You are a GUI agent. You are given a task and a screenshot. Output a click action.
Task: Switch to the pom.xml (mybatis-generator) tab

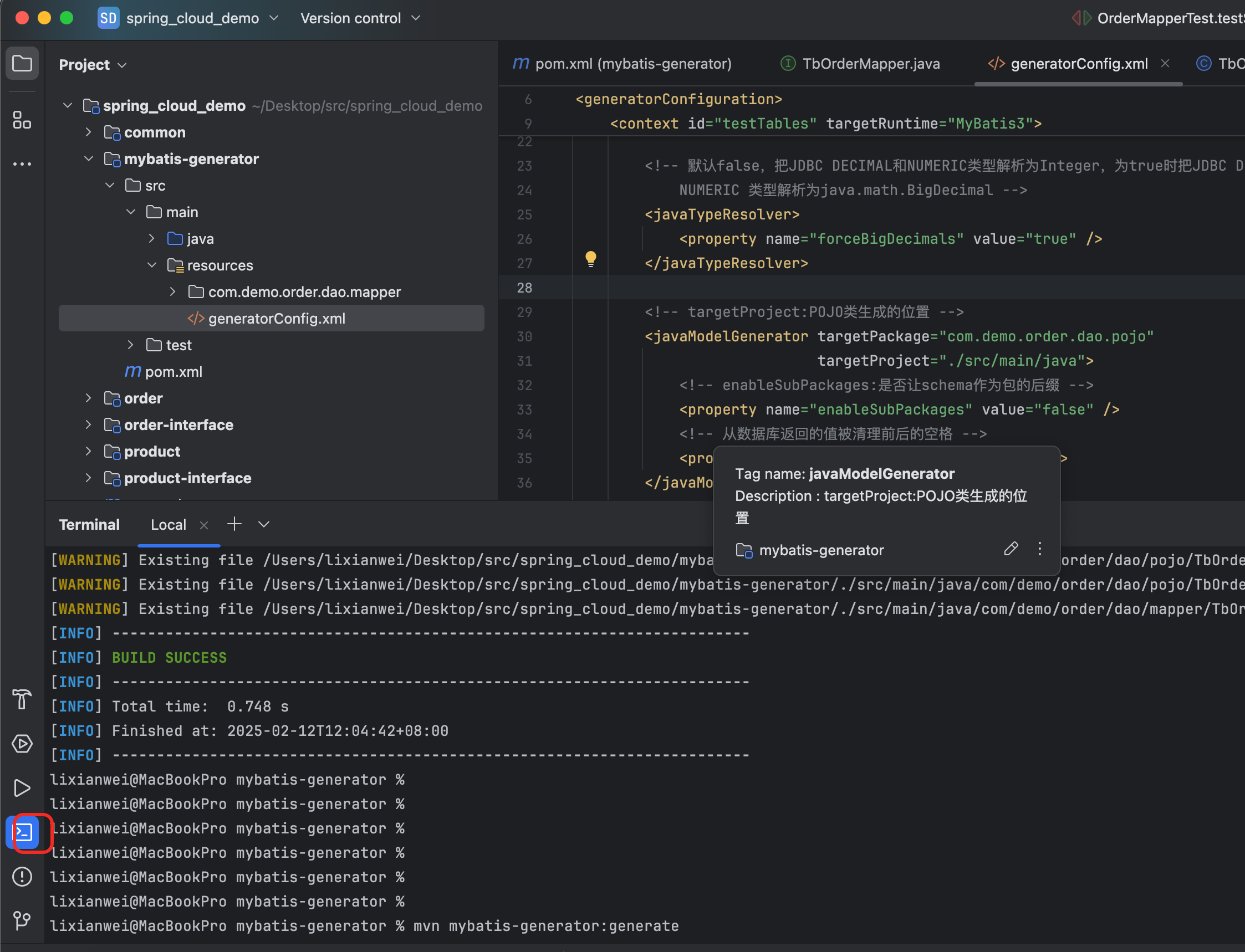pos(624,64)
